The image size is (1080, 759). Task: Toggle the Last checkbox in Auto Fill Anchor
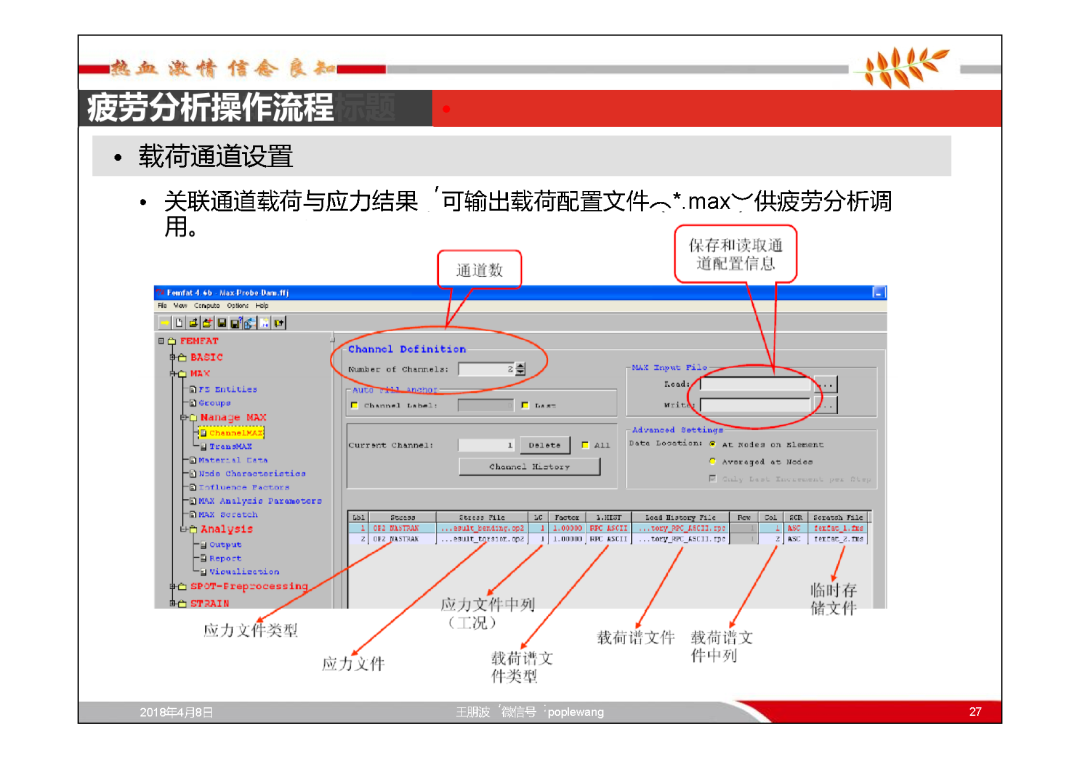pos(525,406)
